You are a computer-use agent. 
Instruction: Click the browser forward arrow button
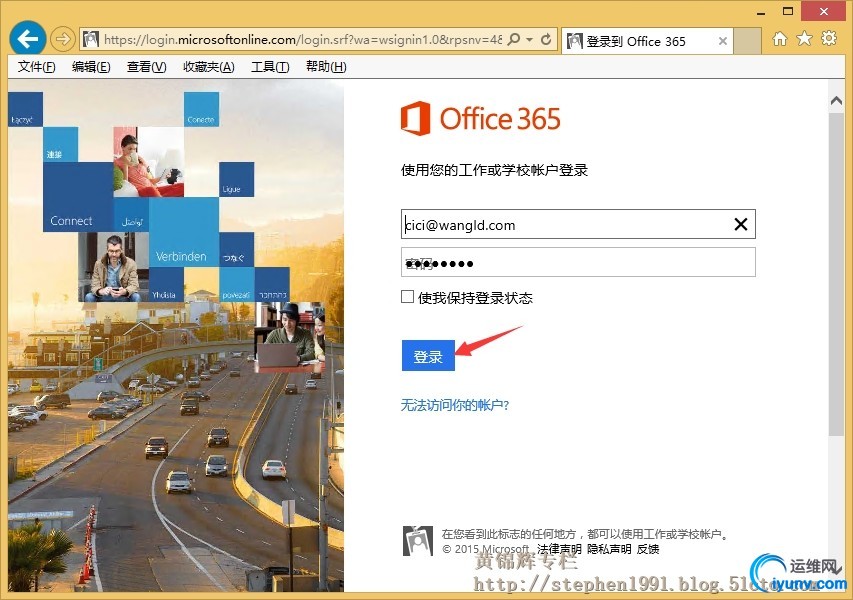pyautogui.click(x=63, y=39)
